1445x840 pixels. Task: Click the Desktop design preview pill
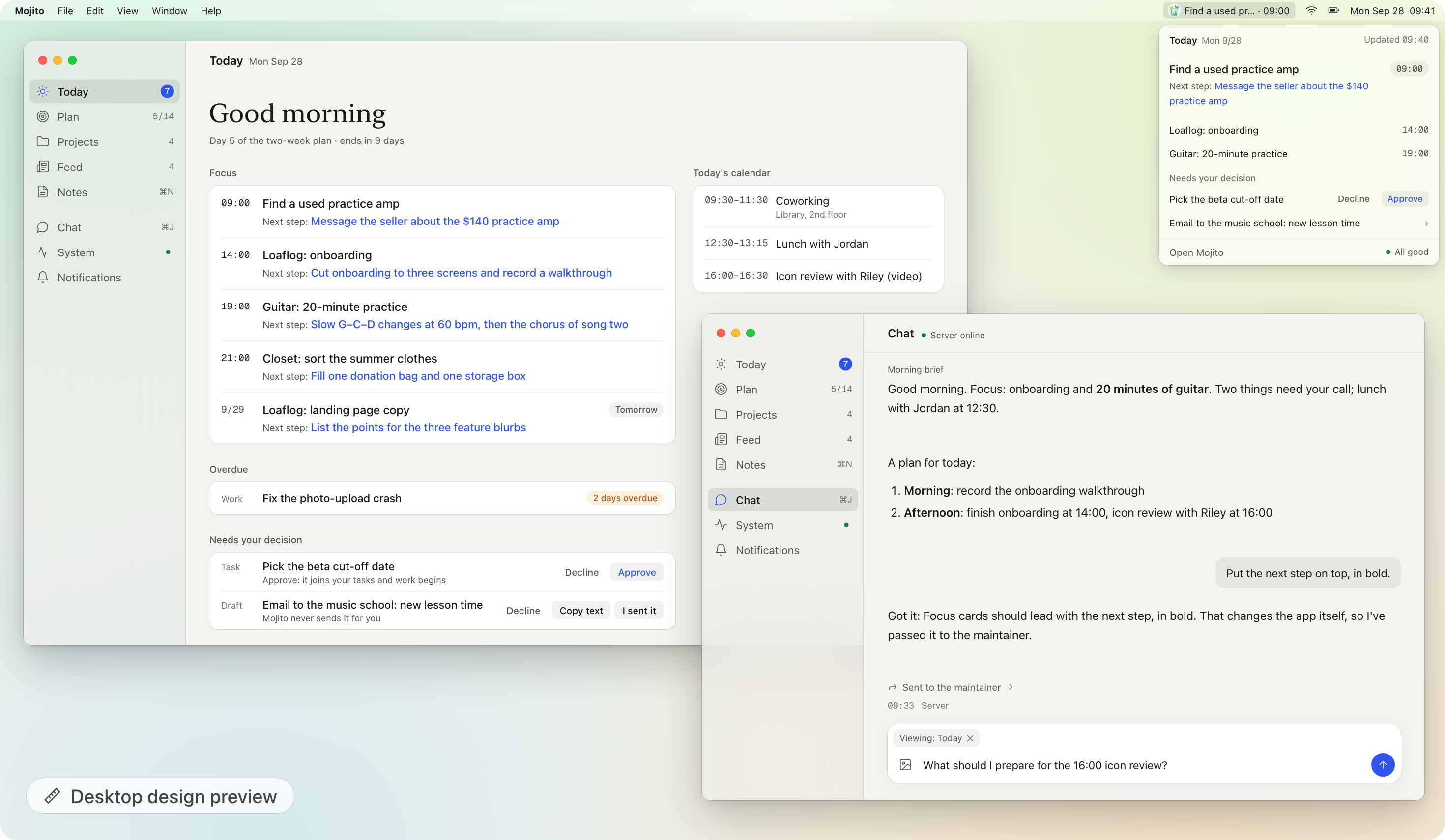pyautogui.click(x=160, y=796)
